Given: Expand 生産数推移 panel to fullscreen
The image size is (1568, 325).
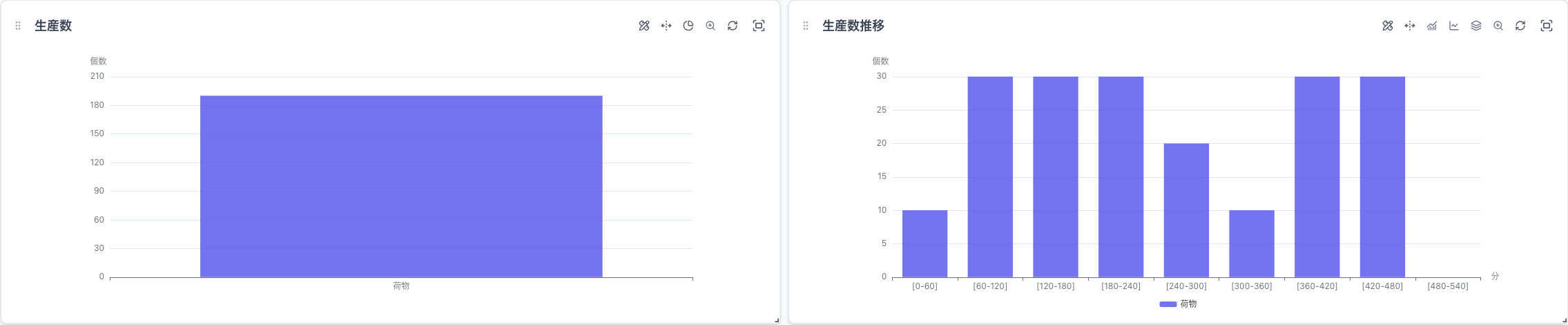Looking at the screenshot, I should click(x=1546, y=26).
